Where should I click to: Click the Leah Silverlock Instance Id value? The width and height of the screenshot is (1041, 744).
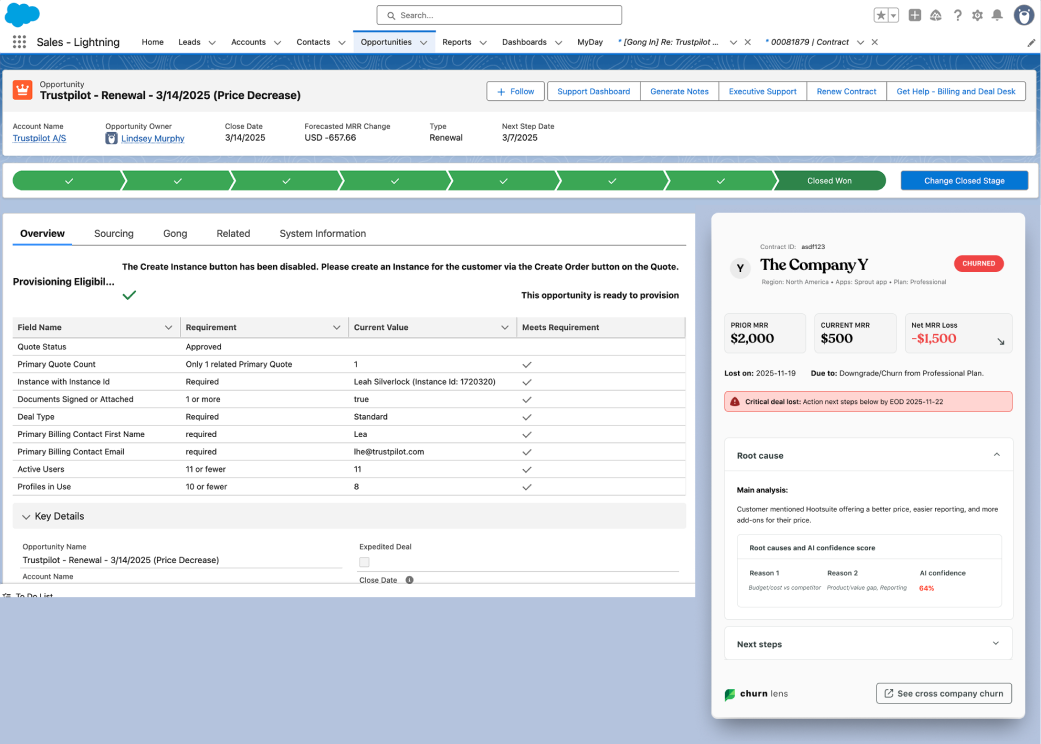[424, 382]
